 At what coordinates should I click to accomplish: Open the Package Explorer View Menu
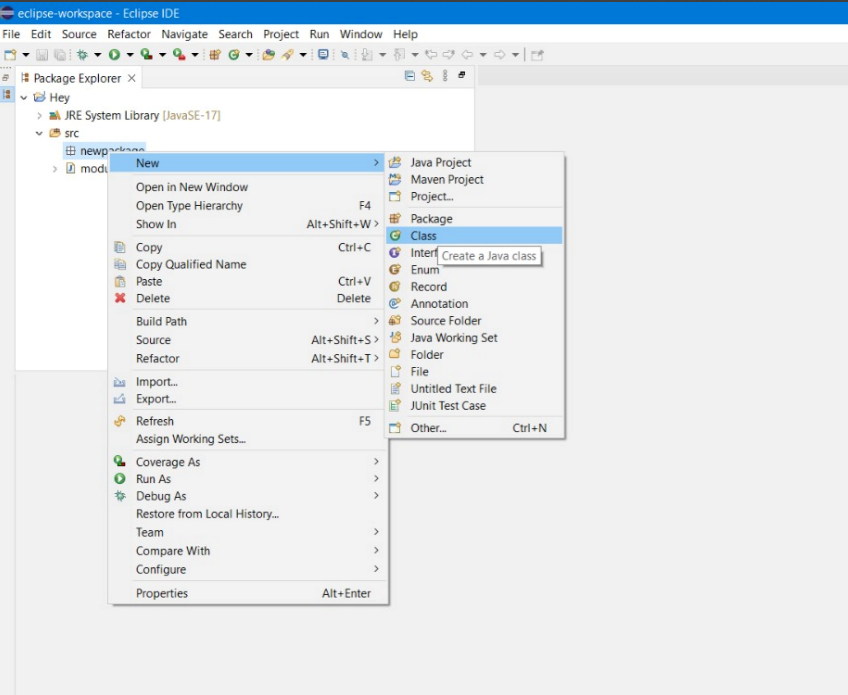[x=445, y=78]
